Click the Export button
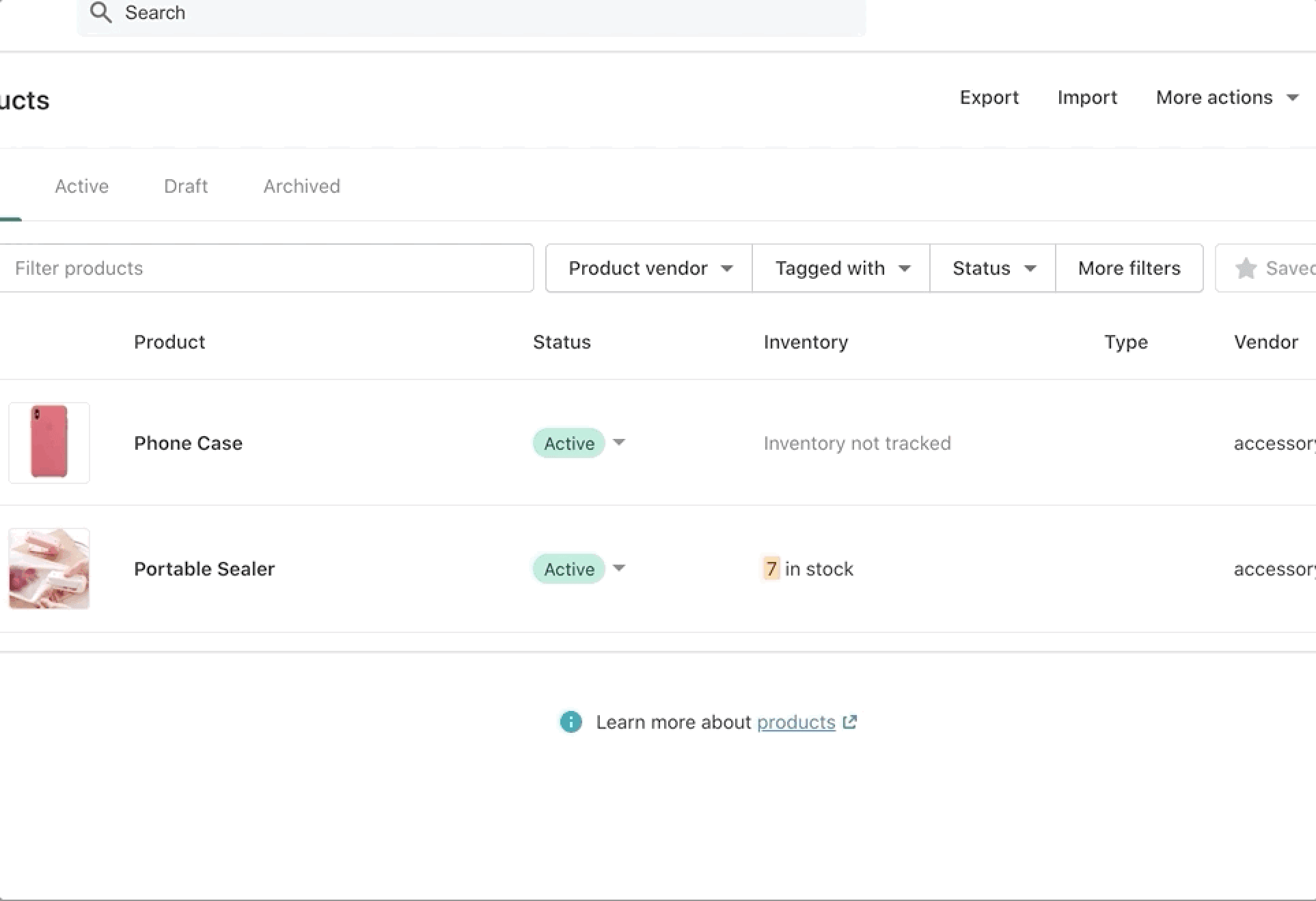Image resolution: width=1316 pixels, height=901 pixels. 989,98
